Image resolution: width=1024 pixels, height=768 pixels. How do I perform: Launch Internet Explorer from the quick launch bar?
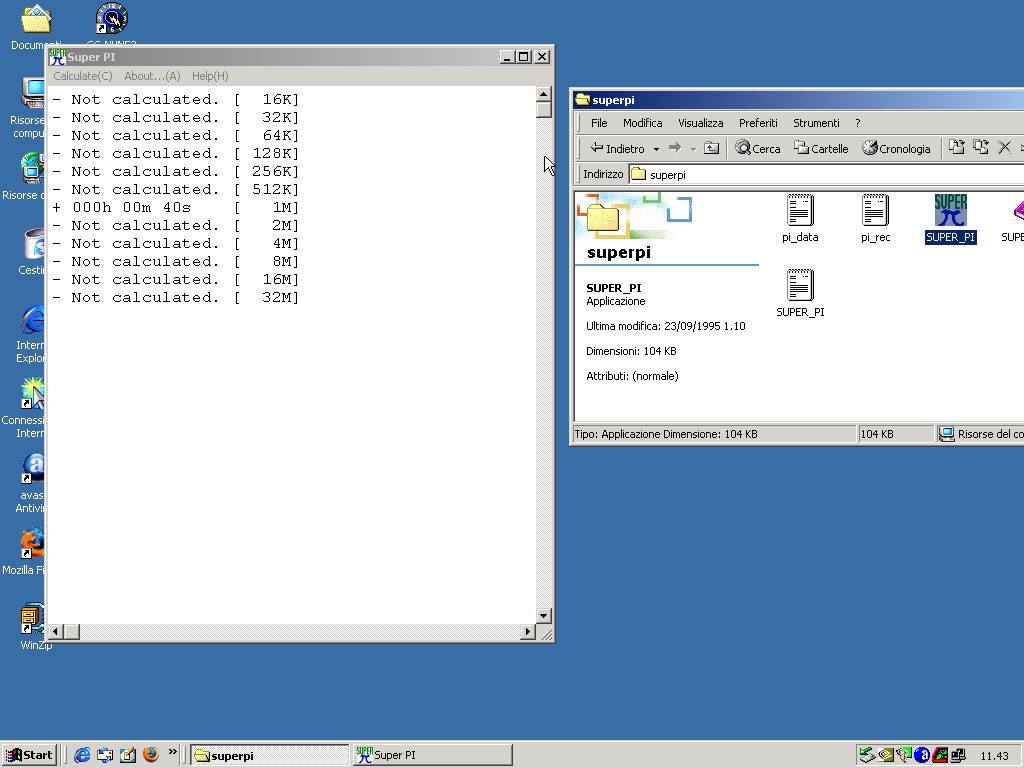[82, 755]
